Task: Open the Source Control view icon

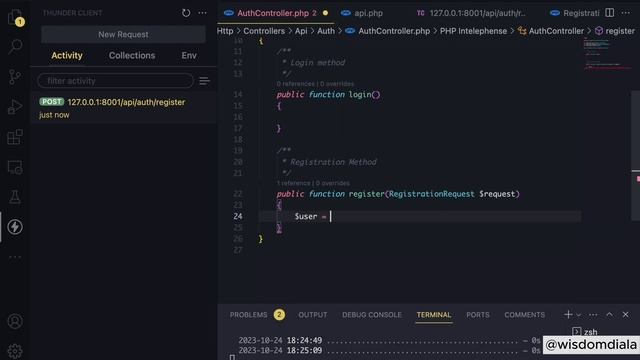Action: click(15, 77)
